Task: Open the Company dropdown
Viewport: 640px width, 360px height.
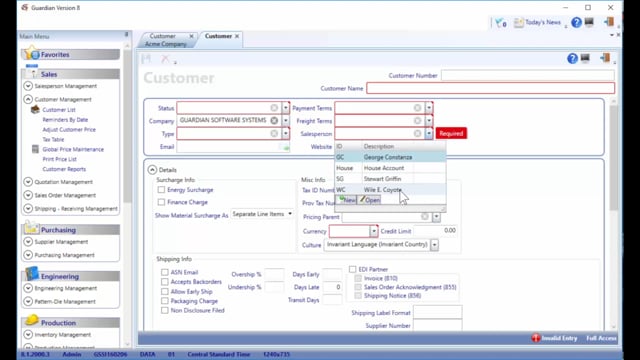Action: (285, 120)
